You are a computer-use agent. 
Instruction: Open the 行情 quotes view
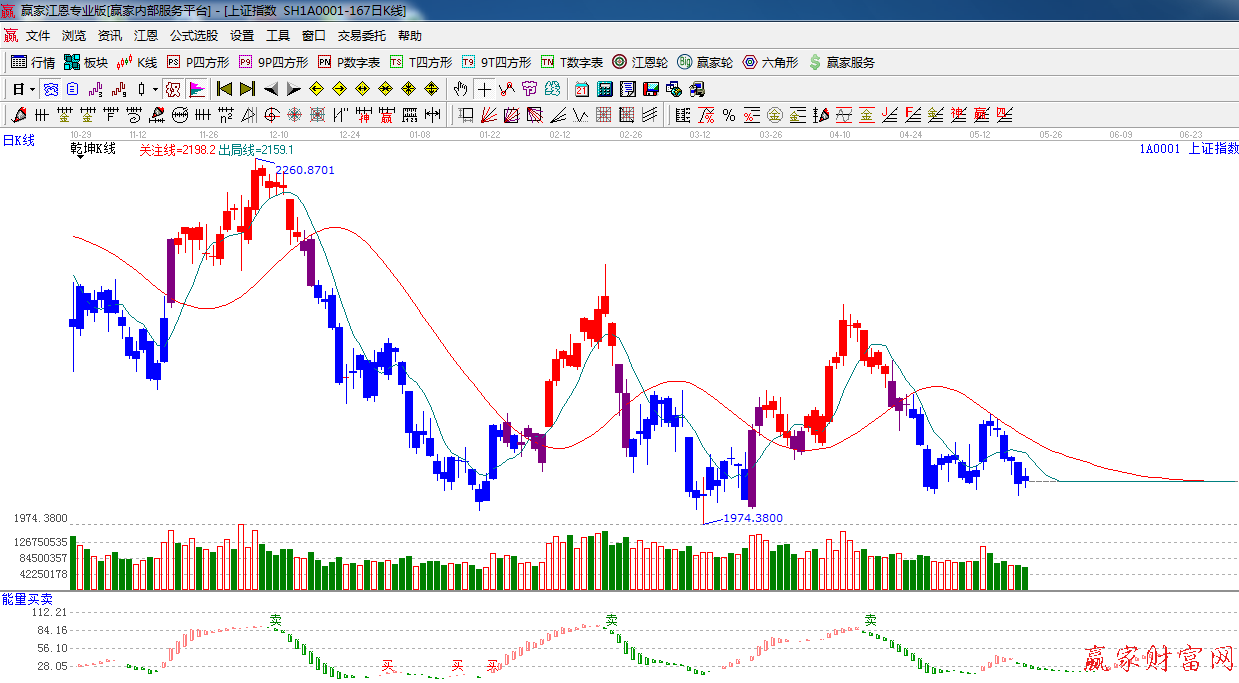click(33, 62)
